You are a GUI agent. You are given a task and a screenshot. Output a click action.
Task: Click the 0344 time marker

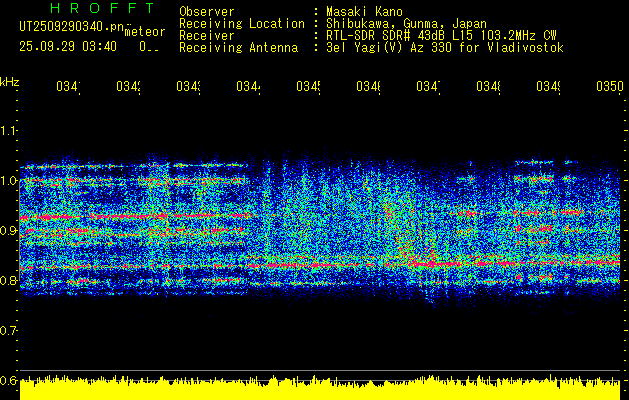tap(248, 87)
